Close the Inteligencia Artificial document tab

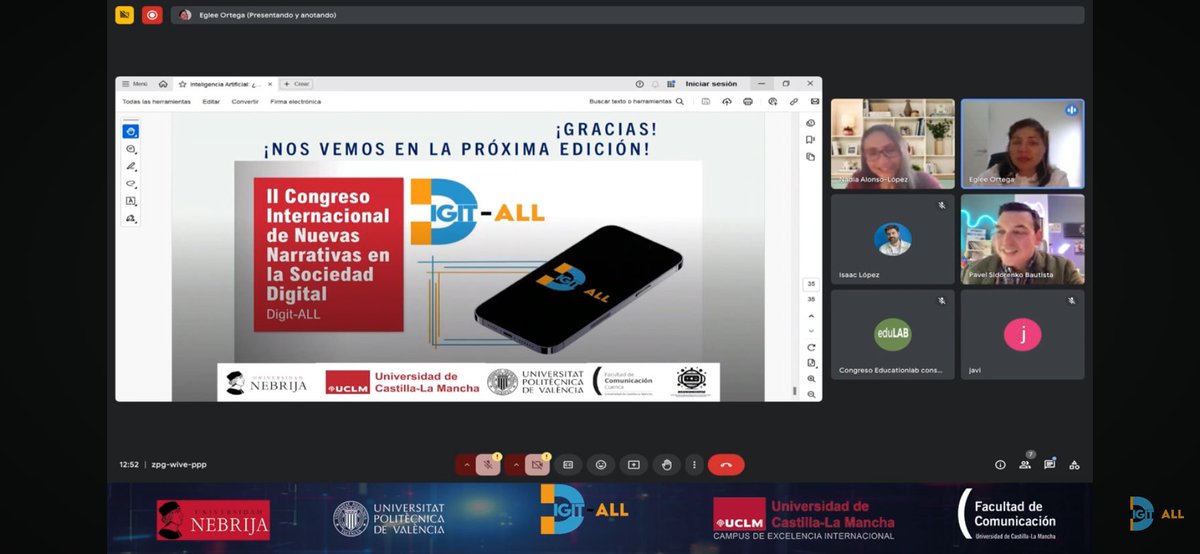[x=270, y=84]
